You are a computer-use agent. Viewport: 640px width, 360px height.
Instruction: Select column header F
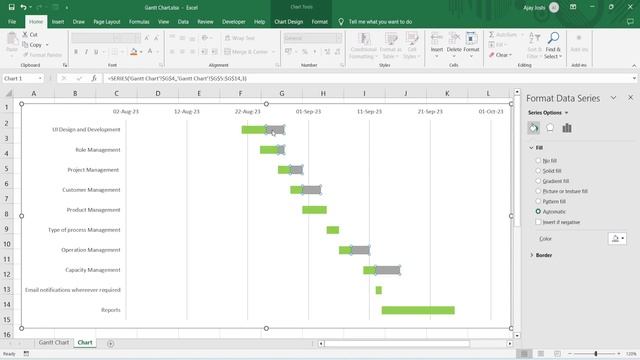coord(240,93)
